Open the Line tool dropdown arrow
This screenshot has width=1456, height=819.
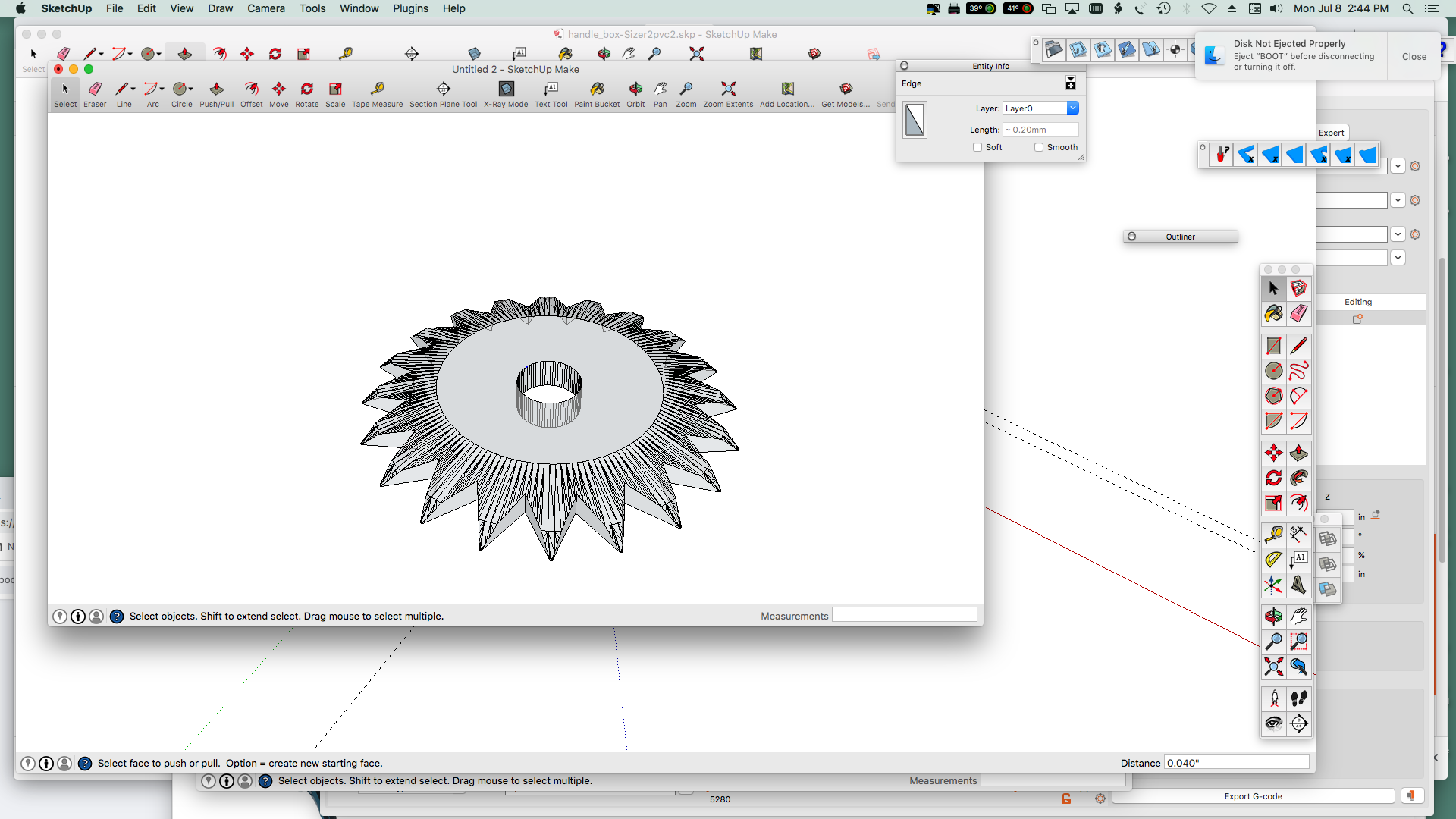(133, 89)
